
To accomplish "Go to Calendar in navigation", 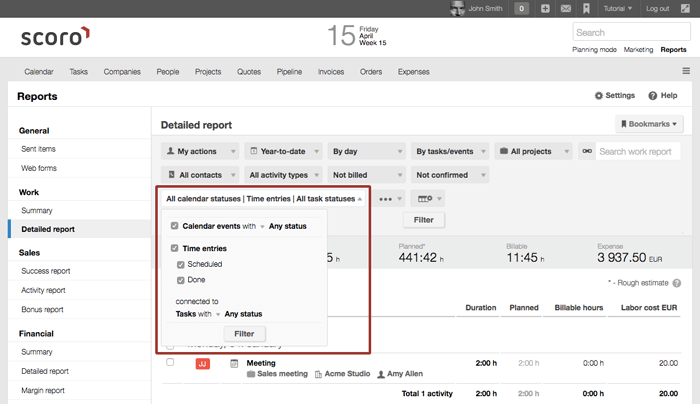I will [x=39, y=71].
